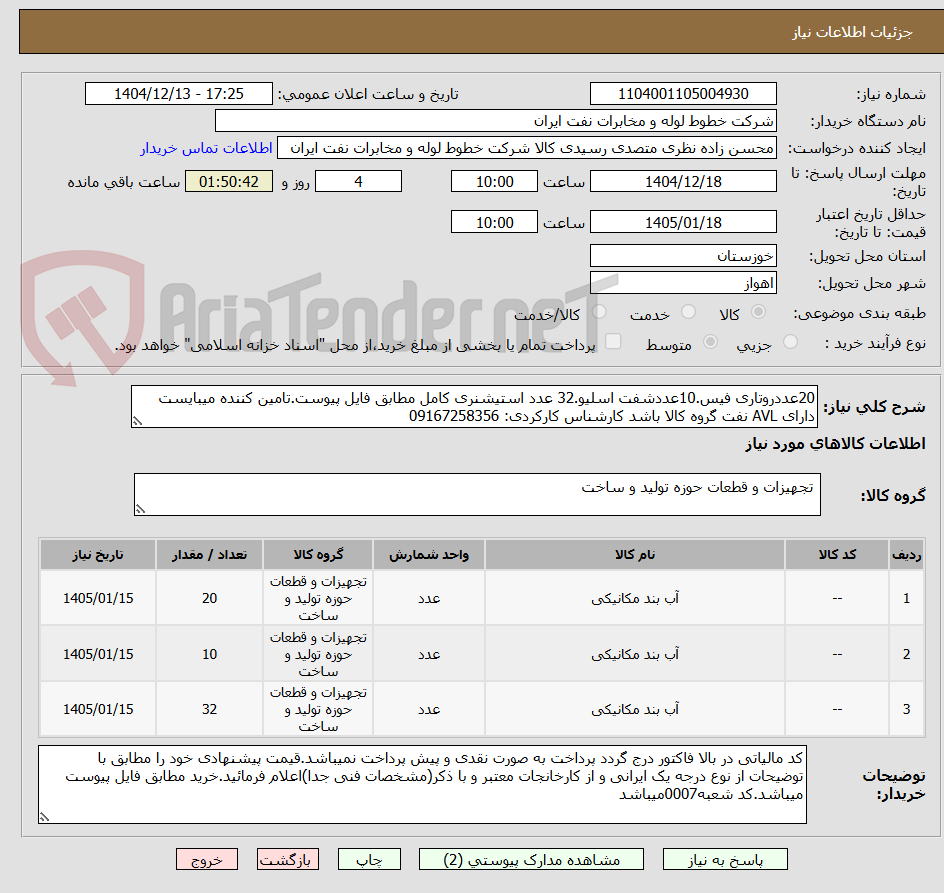Click the general description text area
This screenshot has width=944, height=893.
474,407
